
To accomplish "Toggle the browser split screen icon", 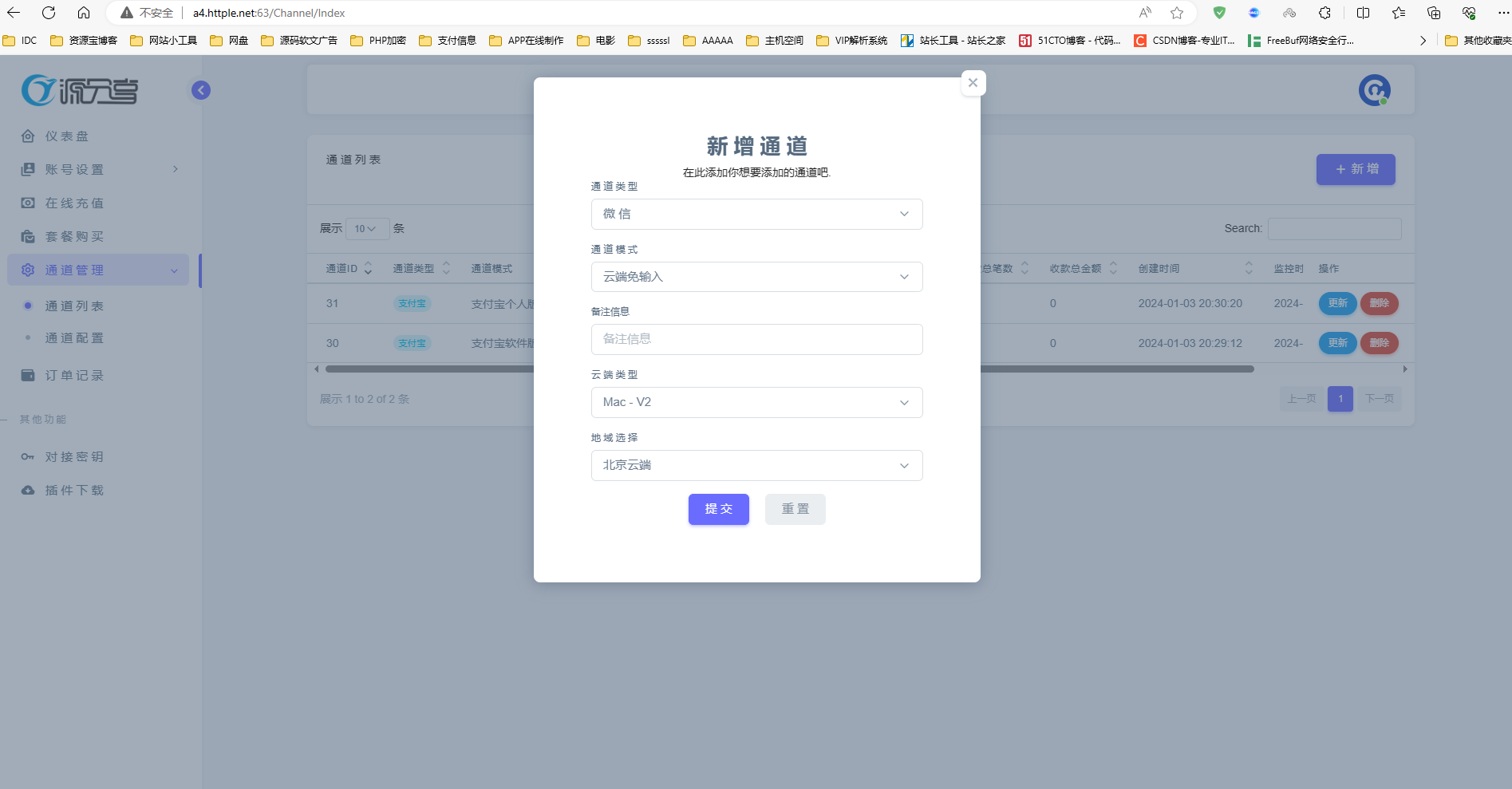I will pyautogui.click(x=1363, y=13).
